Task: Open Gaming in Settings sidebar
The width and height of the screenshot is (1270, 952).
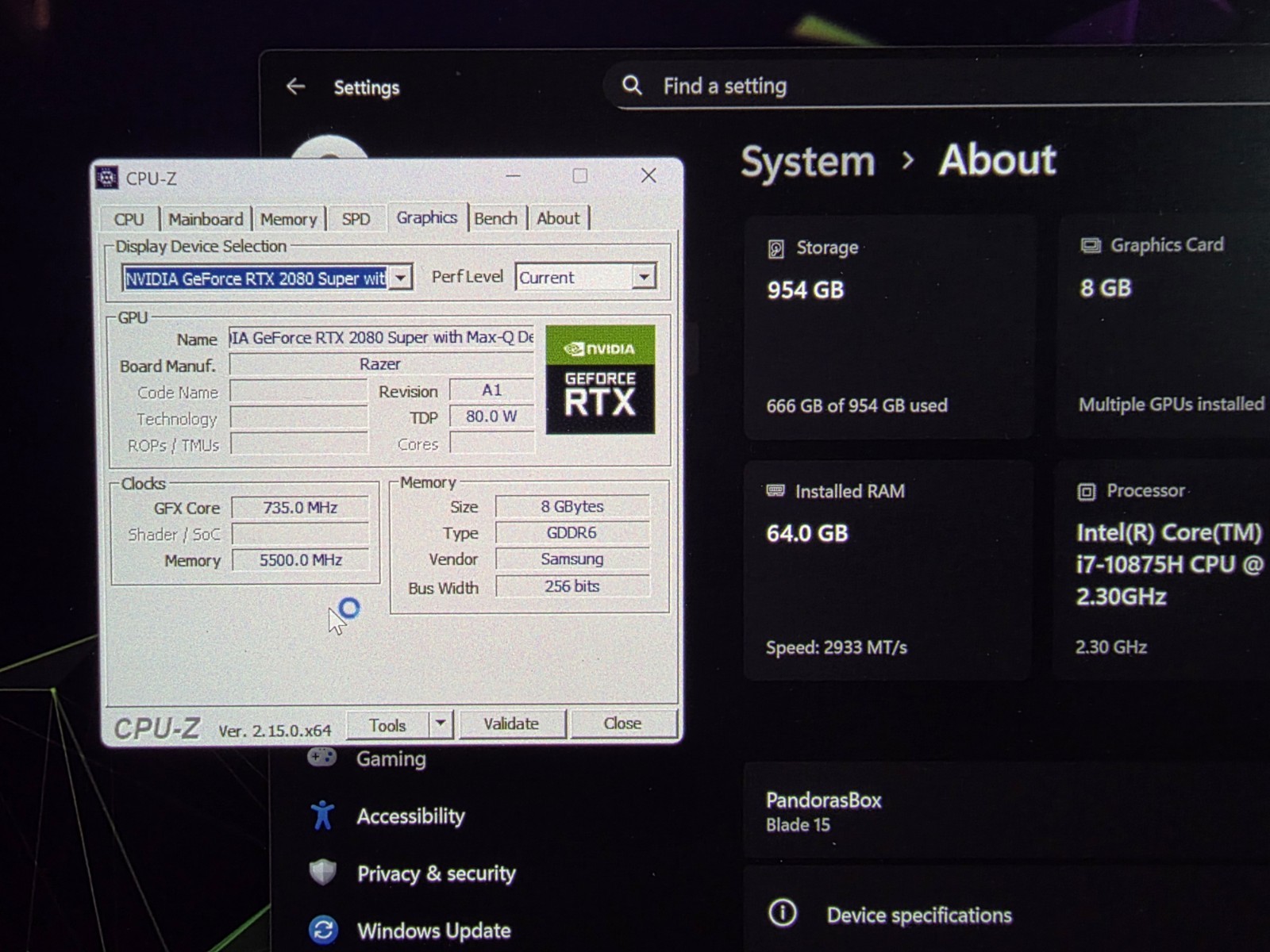Action: click(x=391, y=758)
